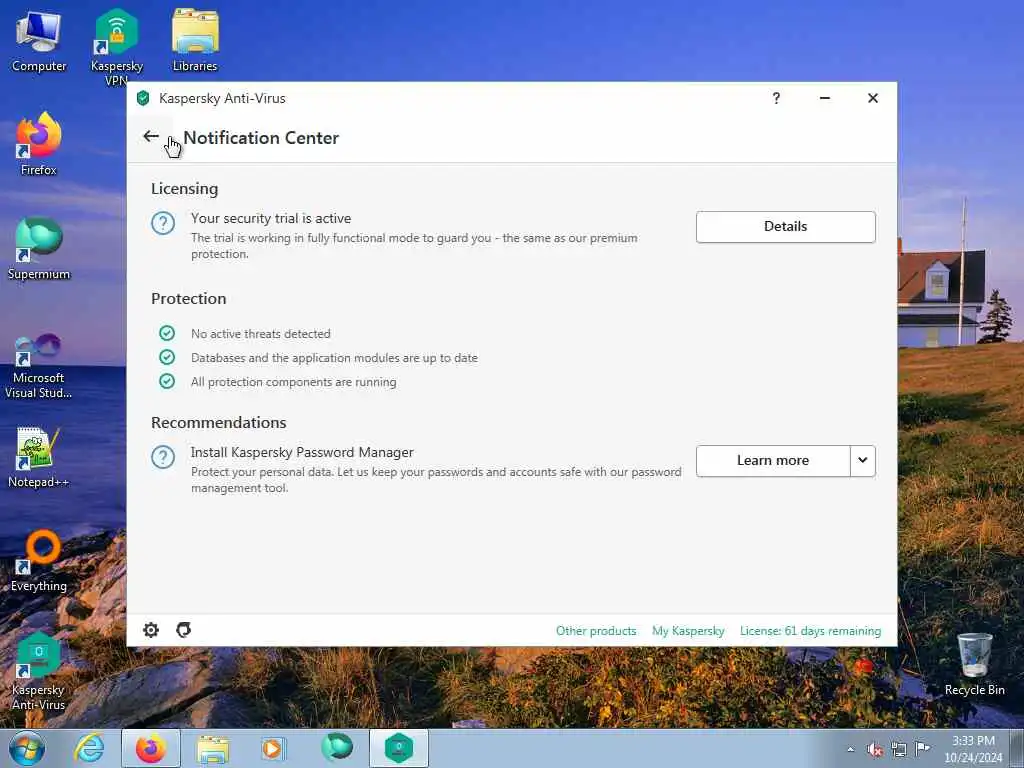Open the Other products link
The height and width of the screenshot is (768, 1024).
click(x=596, y=631)
